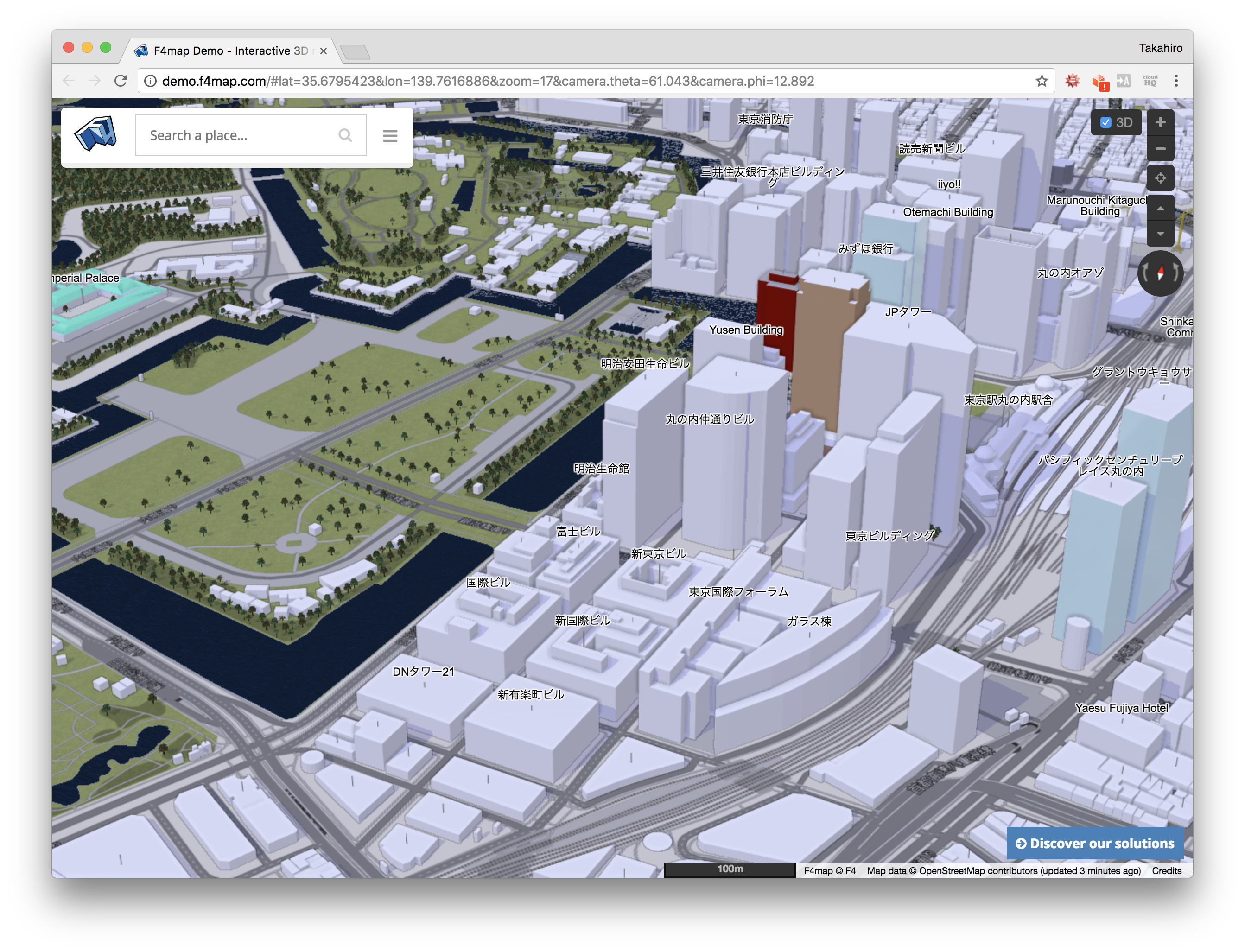The image size is (1245, 952).
Task: Open the red gear extension icon
Action: [1072, 81]
